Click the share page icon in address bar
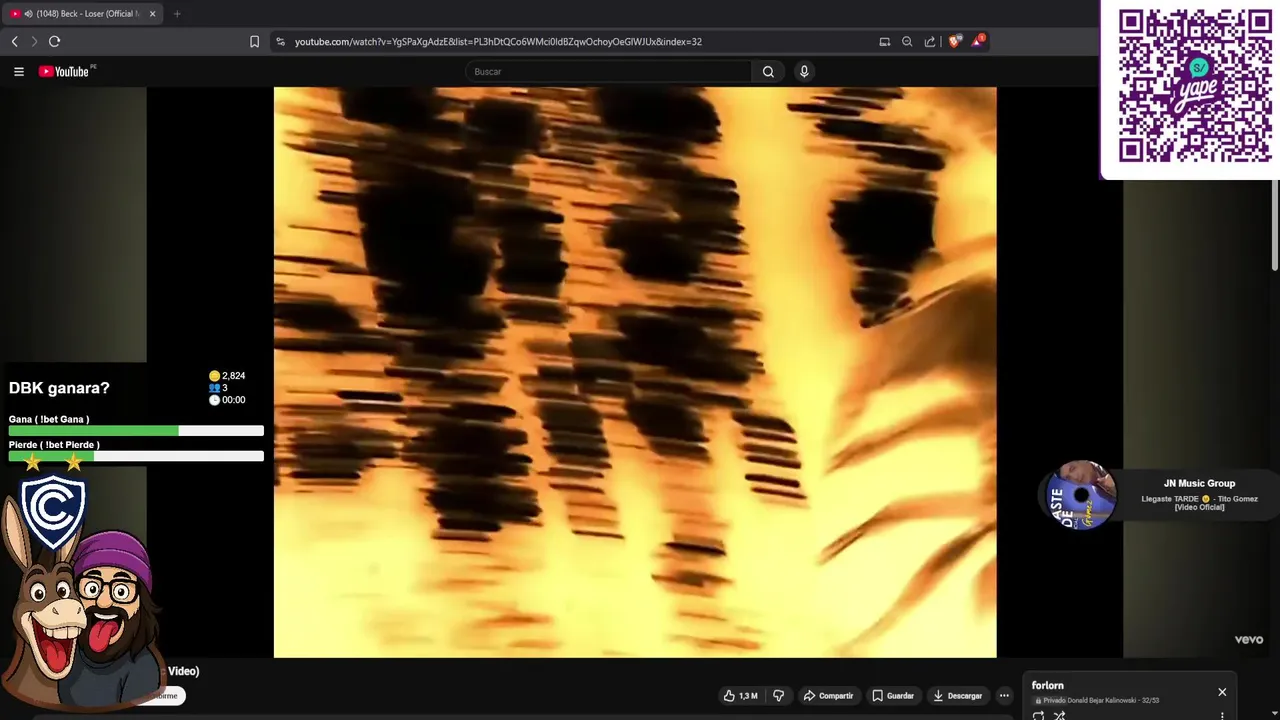 pos(930,41)
